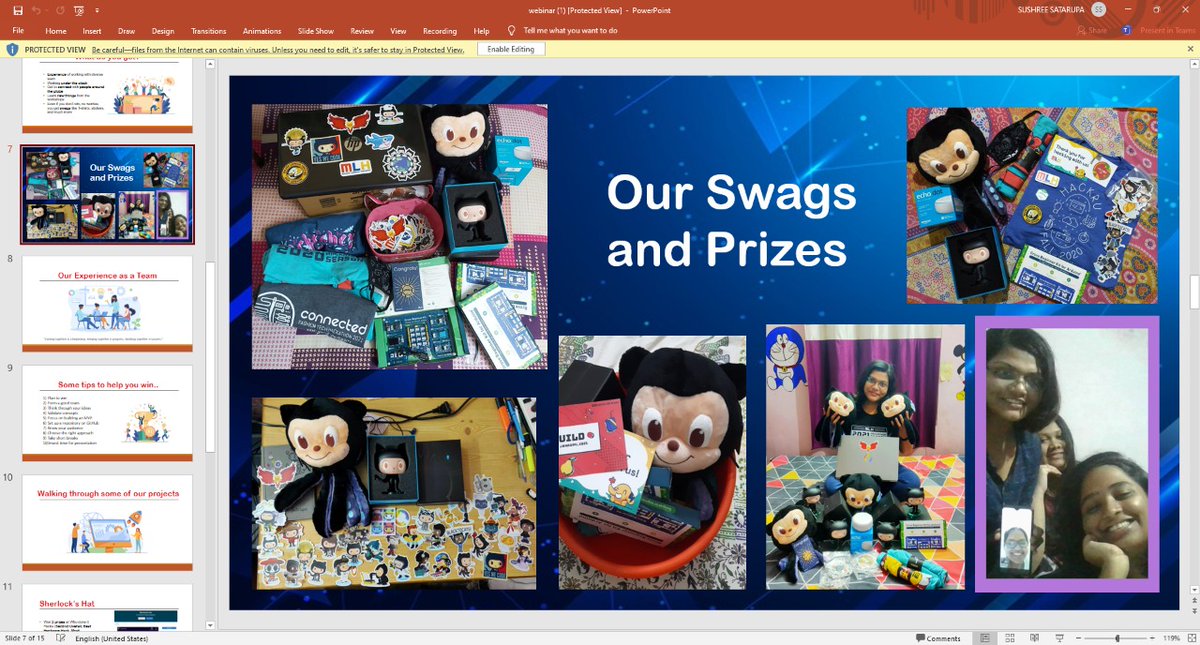Viewport: 1200px width, 645px height.
Task: Select slide 7 thumbnail Our Swags and Prizes
Action: coord(107,195)
